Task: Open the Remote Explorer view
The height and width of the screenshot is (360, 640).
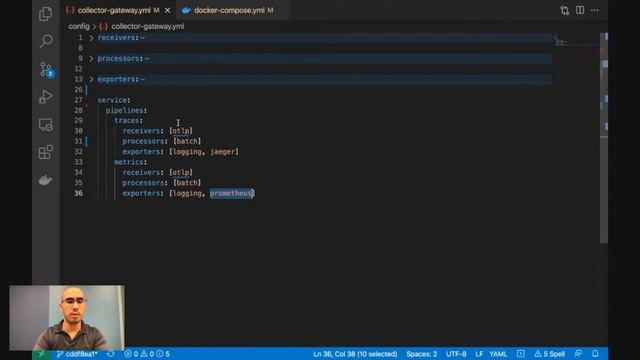Action: [46, 124]
